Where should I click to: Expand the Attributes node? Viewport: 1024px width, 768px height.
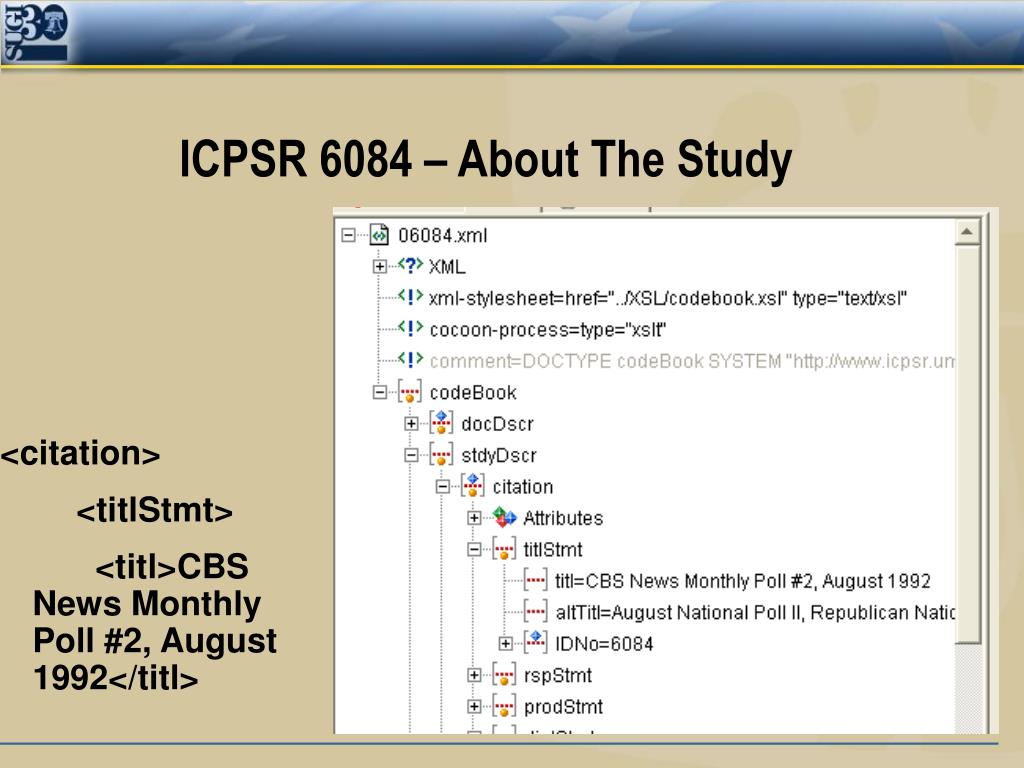pyautogui.click(x=474, y=518)
